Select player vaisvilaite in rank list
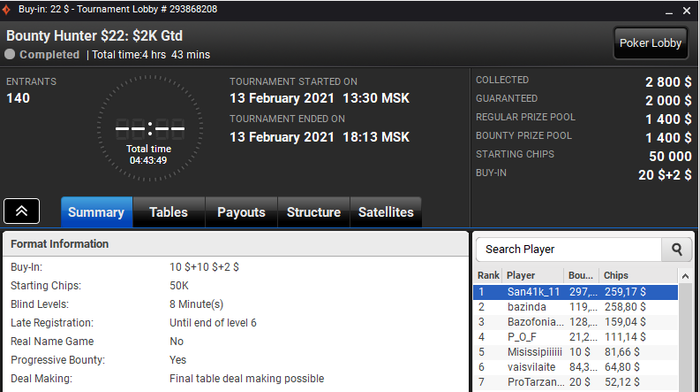 575,367
